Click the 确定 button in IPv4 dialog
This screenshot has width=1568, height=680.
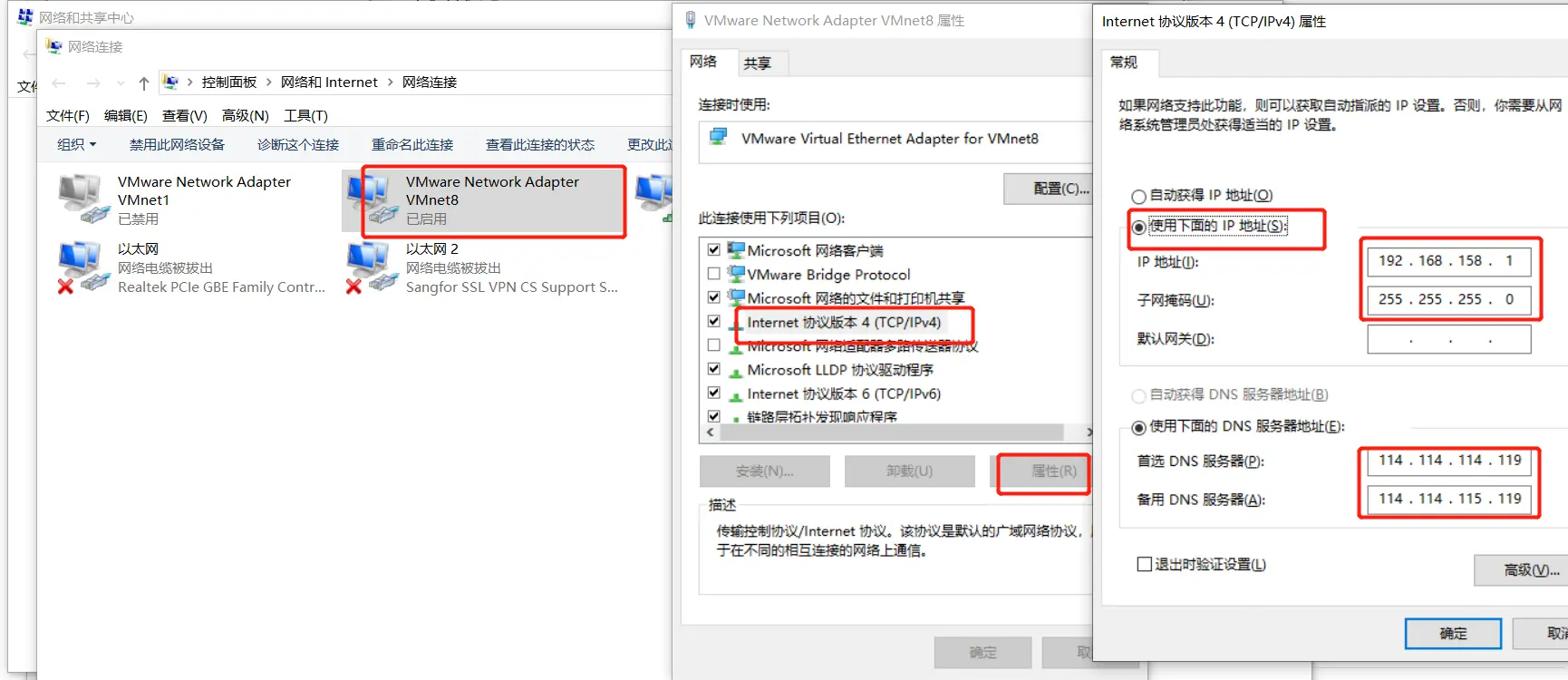point(1453,634)
